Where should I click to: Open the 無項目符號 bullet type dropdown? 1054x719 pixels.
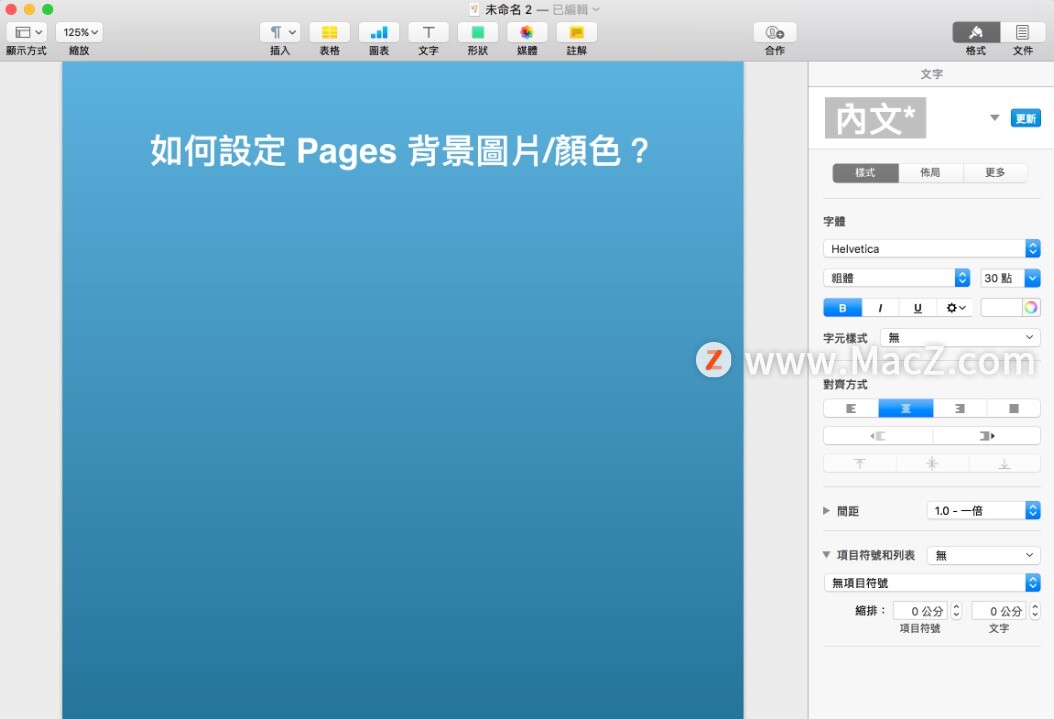click(932, 583)
